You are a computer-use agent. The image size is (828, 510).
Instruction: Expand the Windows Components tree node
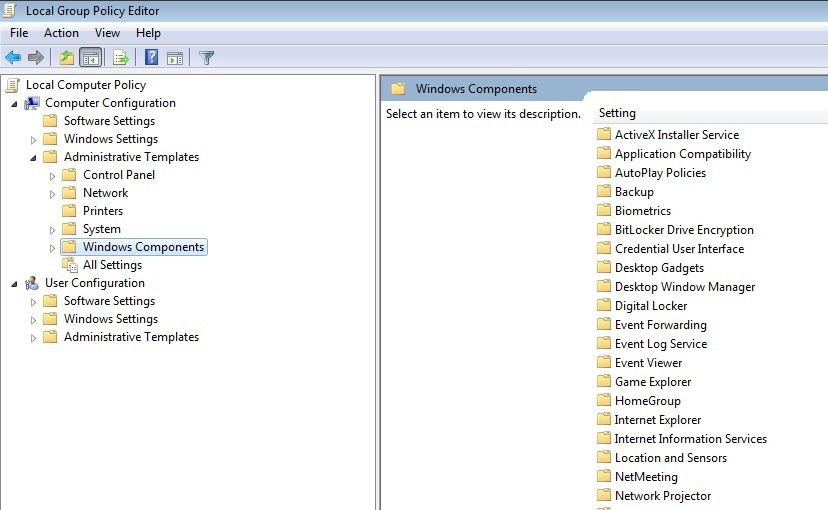tap(52, 248)
